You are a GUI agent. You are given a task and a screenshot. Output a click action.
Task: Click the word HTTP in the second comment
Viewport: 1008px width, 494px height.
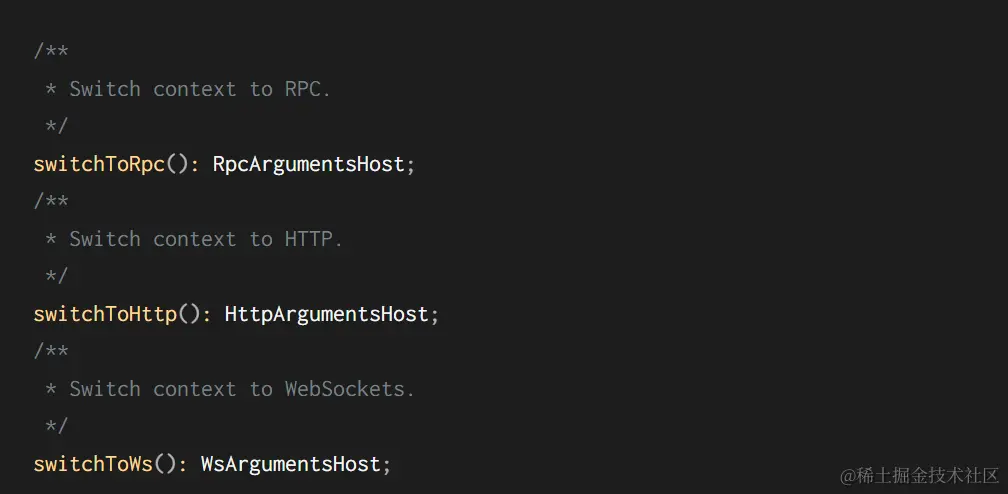[x=308, y=239]
